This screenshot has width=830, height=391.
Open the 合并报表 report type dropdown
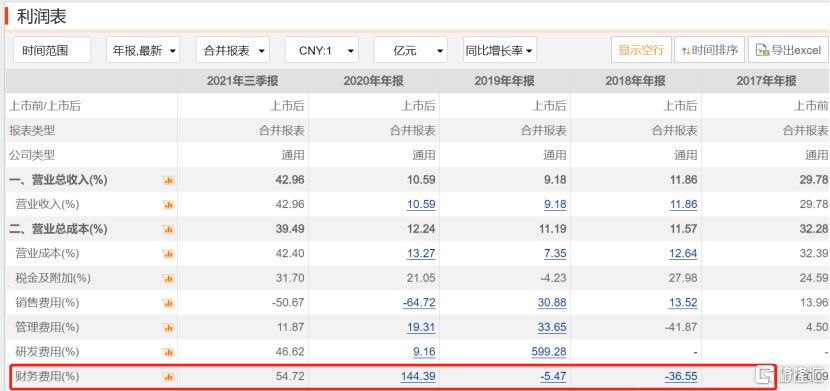(233, 50)
